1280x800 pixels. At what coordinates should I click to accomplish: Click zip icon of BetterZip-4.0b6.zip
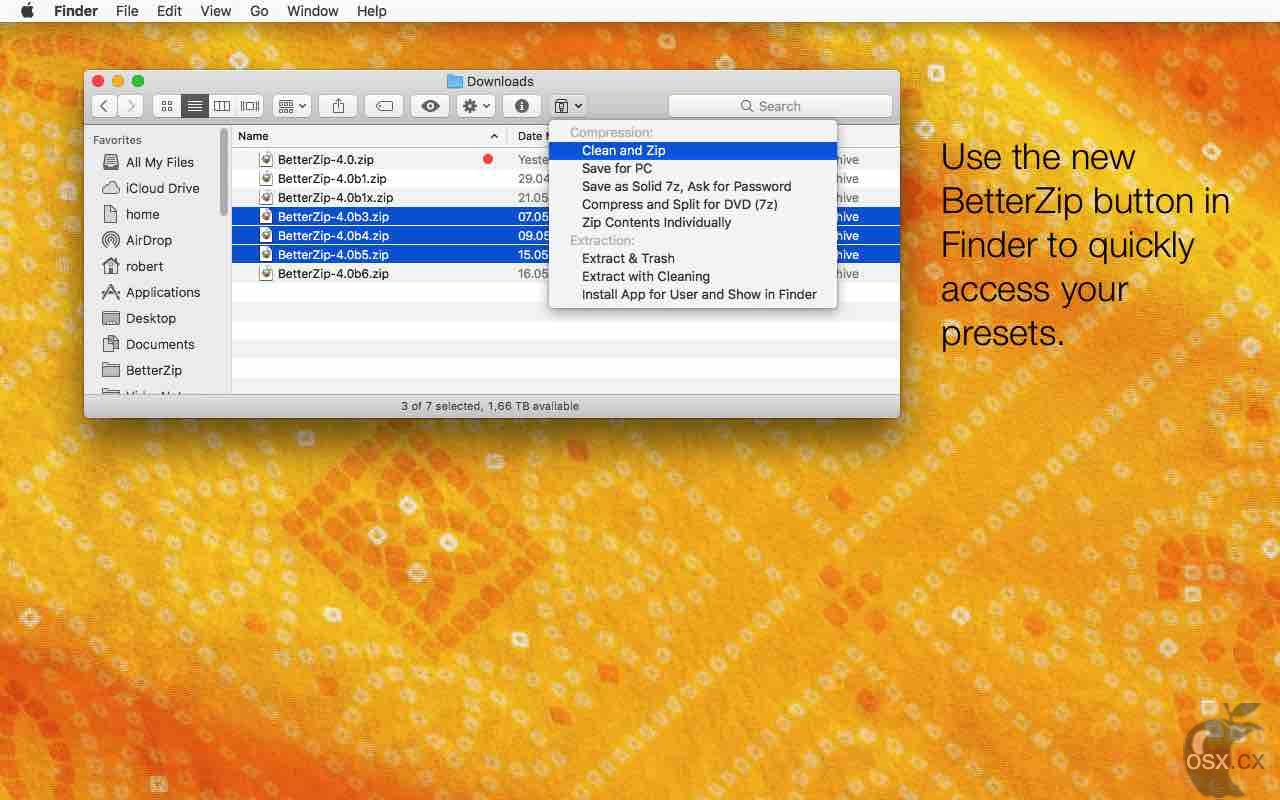tap(266, 273)
